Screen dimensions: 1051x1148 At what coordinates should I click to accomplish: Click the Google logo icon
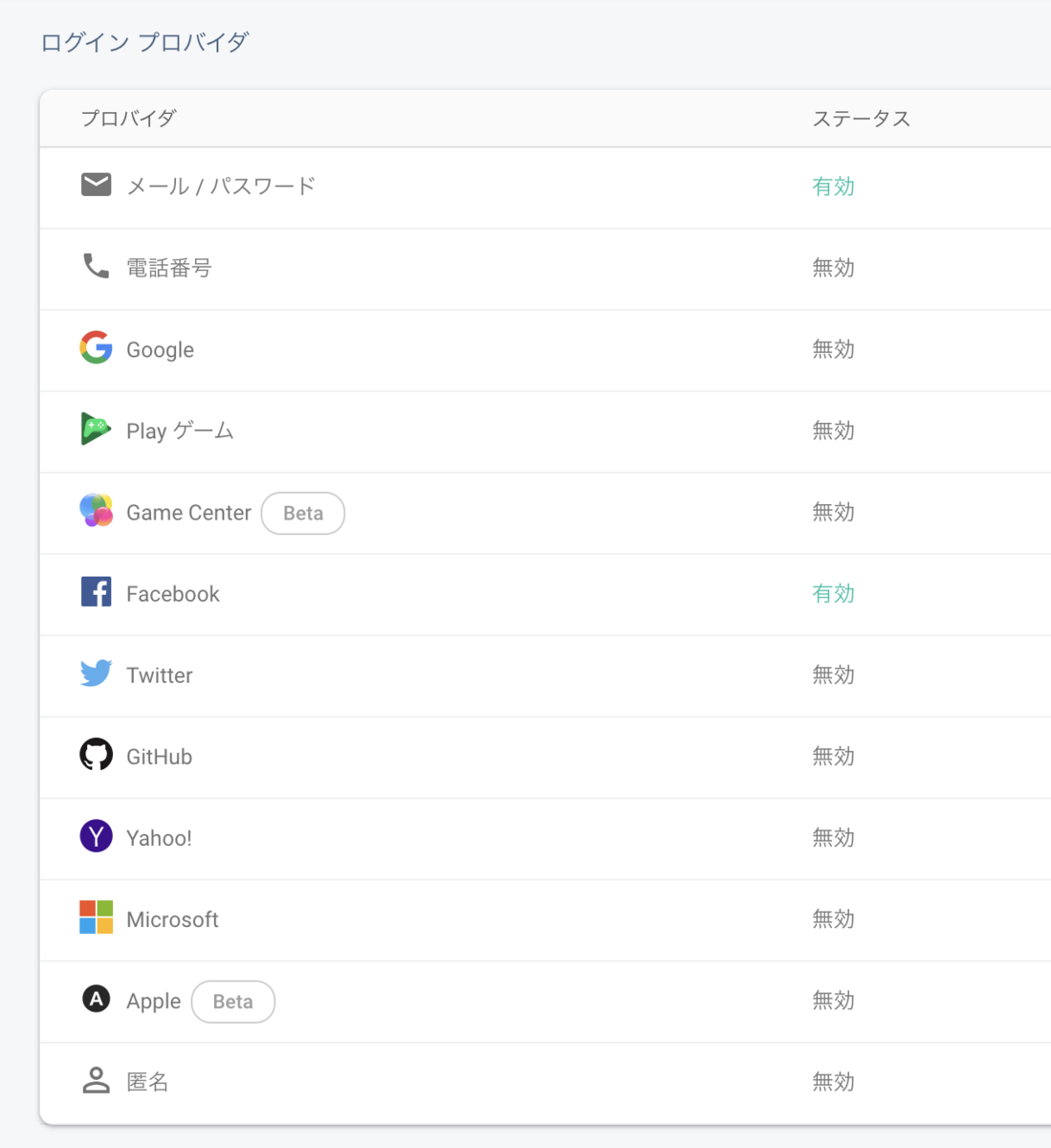(x=96, y=347)
